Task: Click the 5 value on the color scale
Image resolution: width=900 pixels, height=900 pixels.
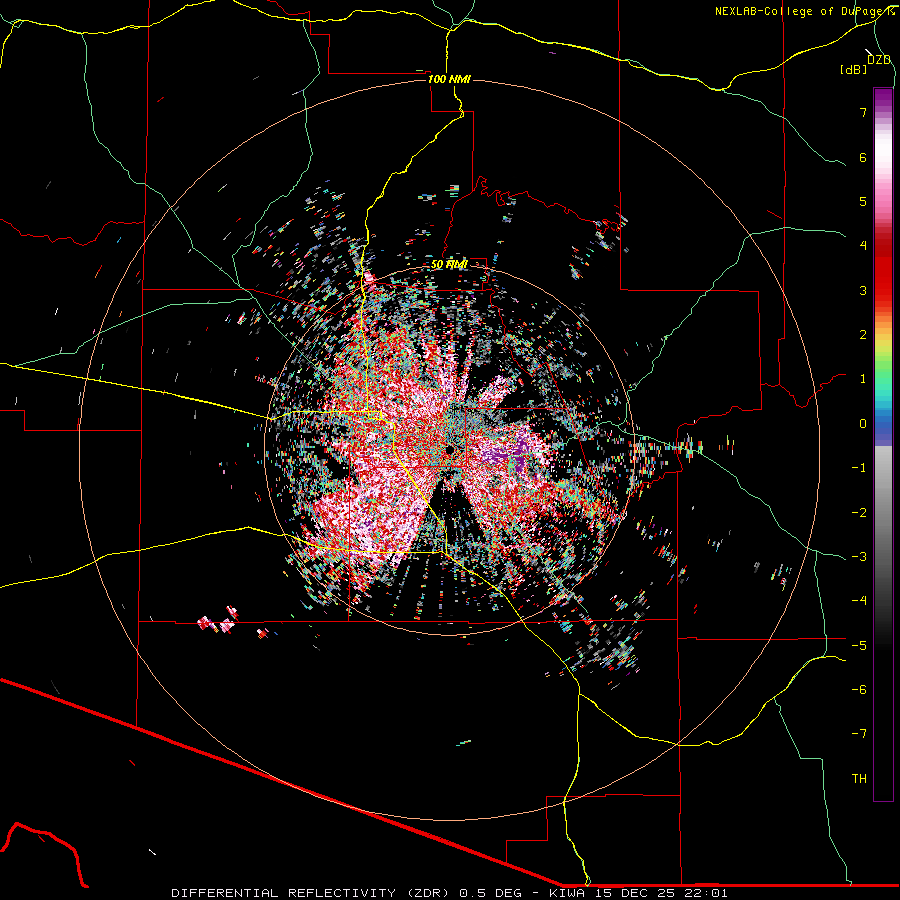Action: click(863, 201)
